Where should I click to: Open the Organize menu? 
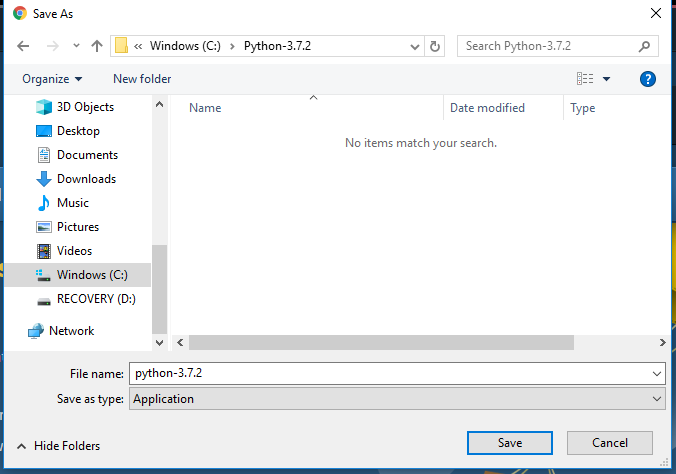click(52, 79)
